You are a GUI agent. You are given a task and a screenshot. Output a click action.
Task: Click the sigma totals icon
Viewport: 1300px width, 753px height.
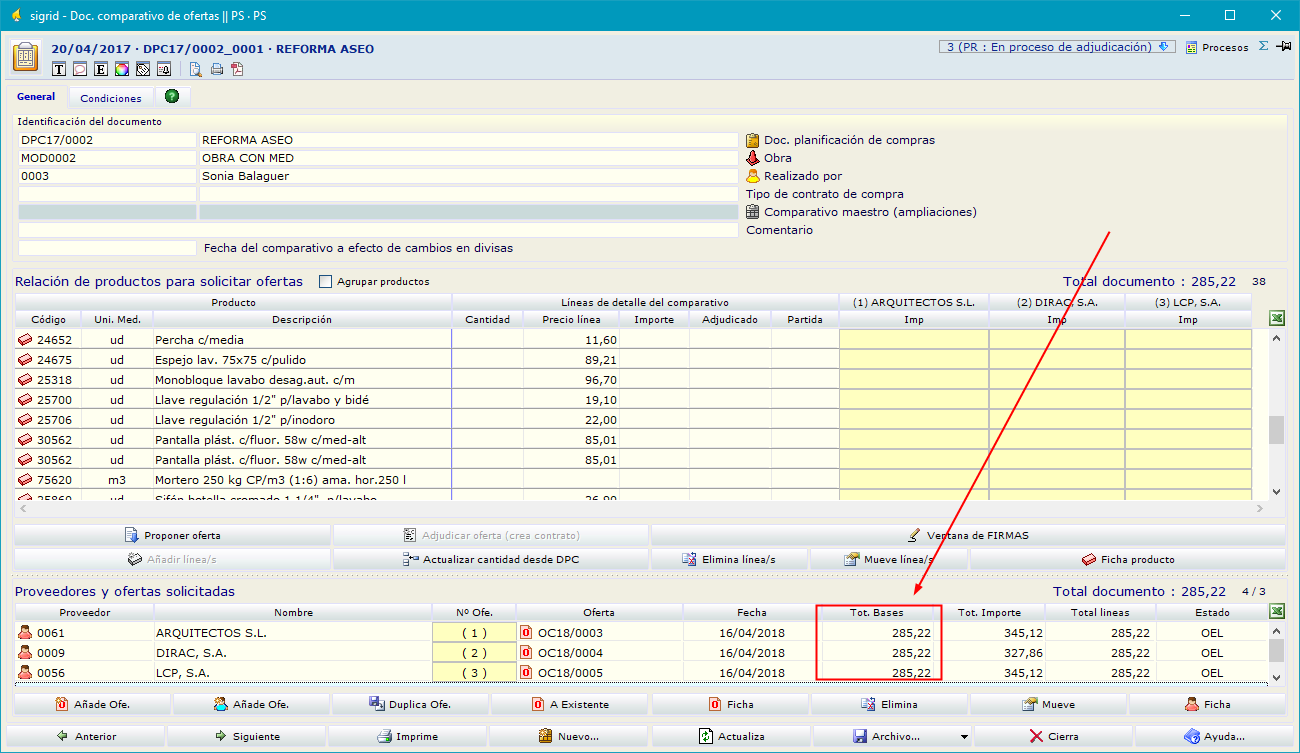1263,46
